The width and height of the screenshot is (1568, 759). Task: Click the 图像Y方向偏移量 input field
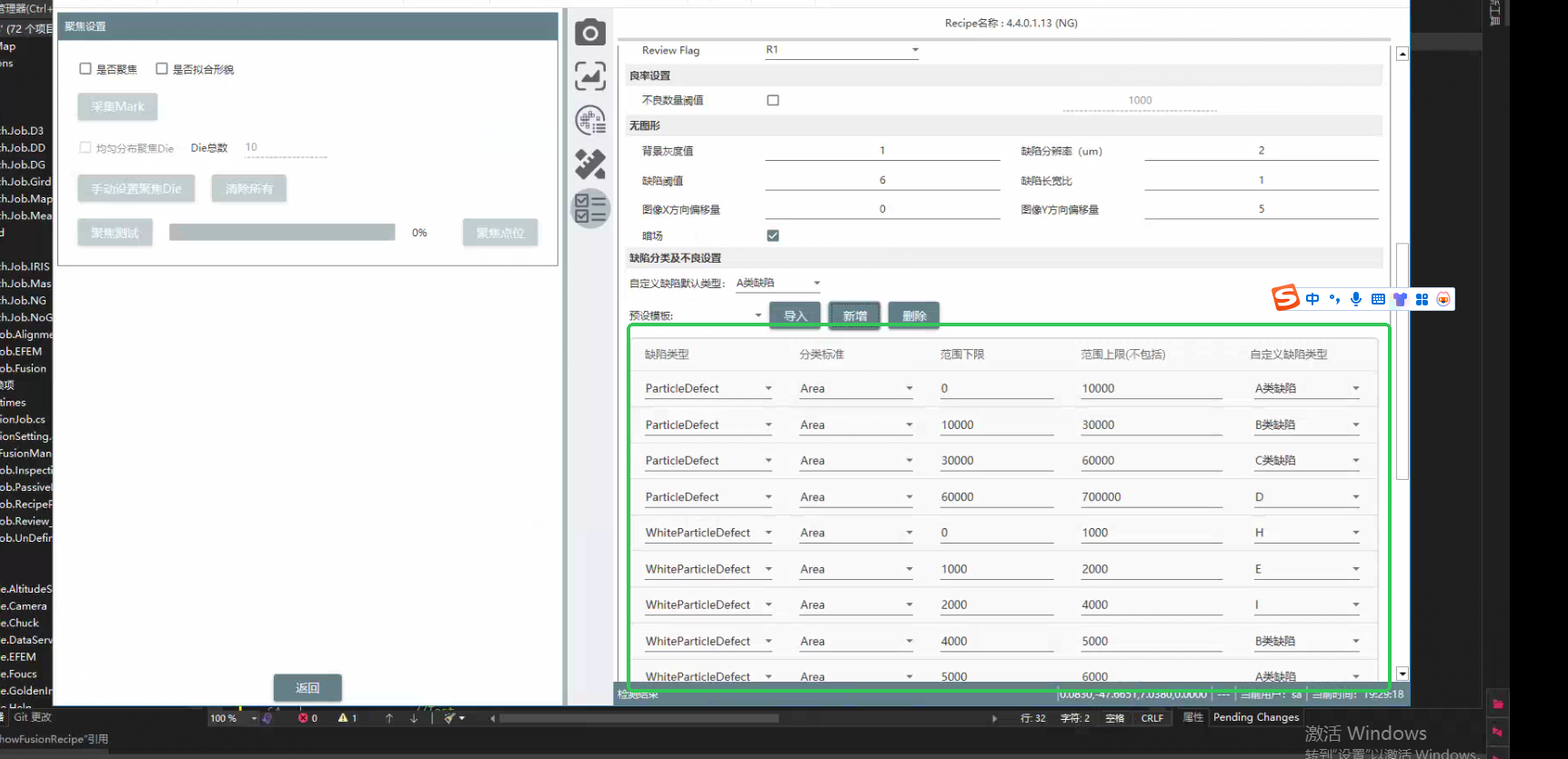(x=1261, y=209)
